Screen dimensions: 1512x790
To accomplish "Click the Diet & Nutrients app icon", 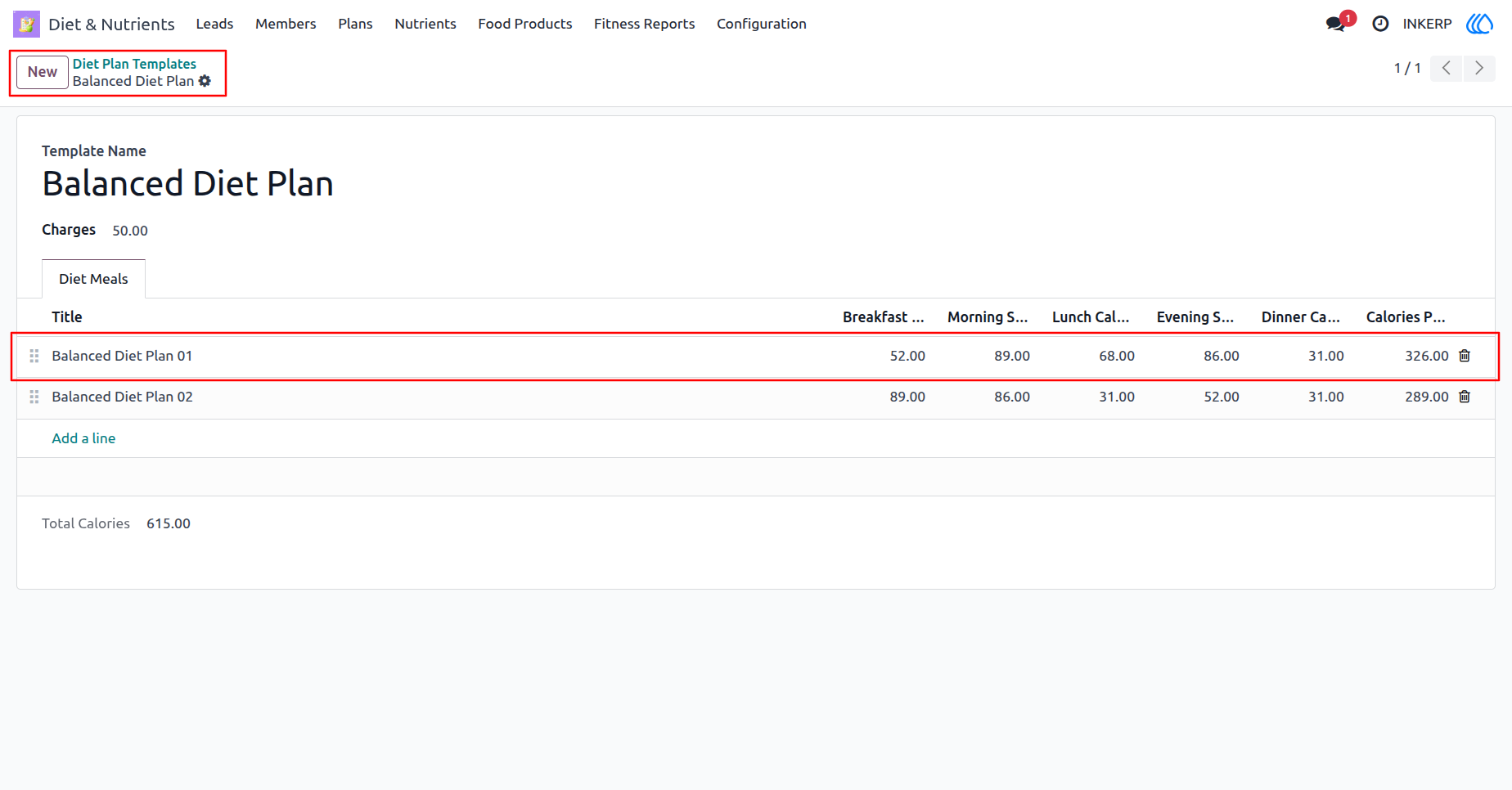I will pyautogui.click(x=26, y=24).
